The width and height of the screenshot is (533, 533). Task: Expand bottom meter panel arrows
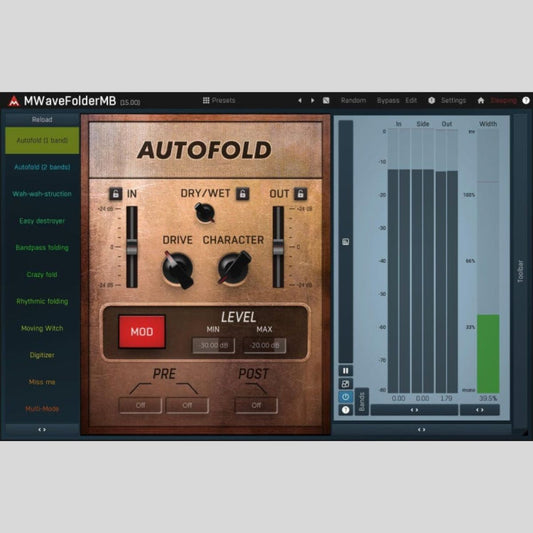[422, 430]
